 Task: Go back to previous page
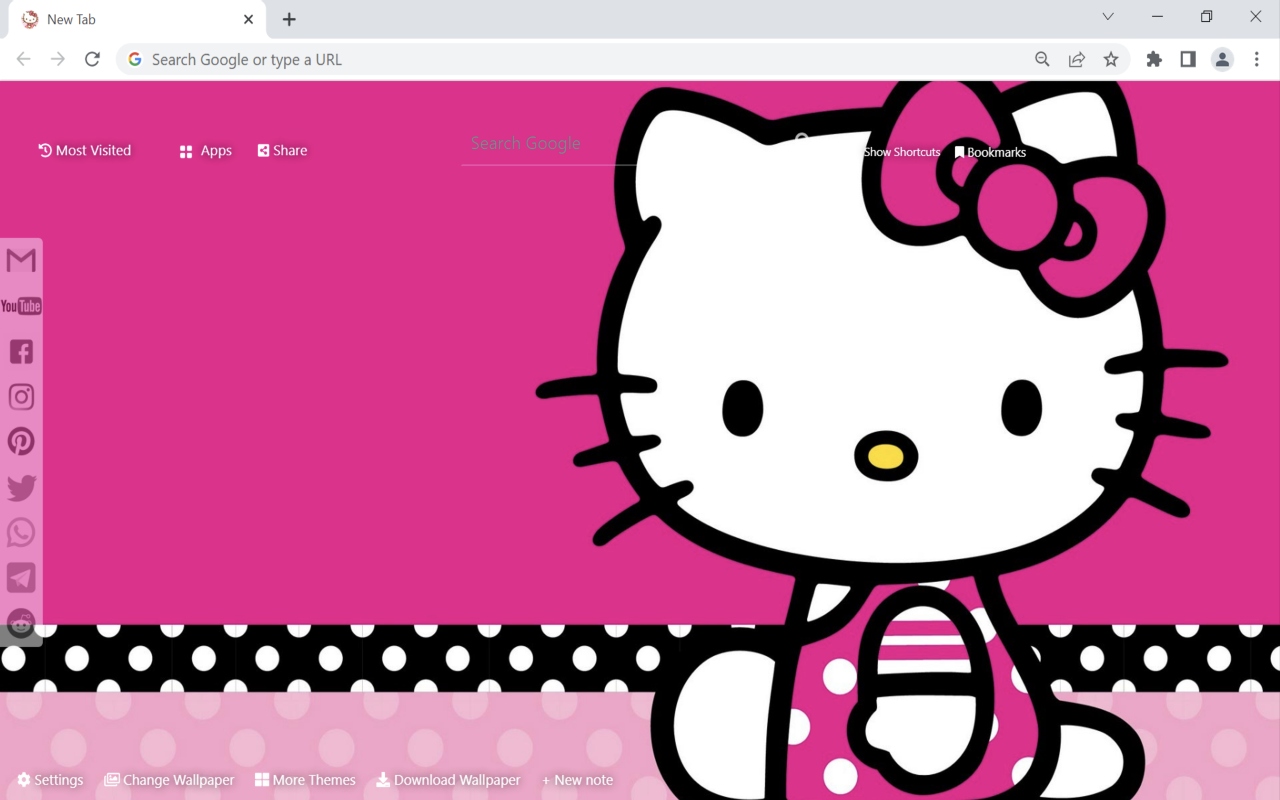(x=24, y=59)
